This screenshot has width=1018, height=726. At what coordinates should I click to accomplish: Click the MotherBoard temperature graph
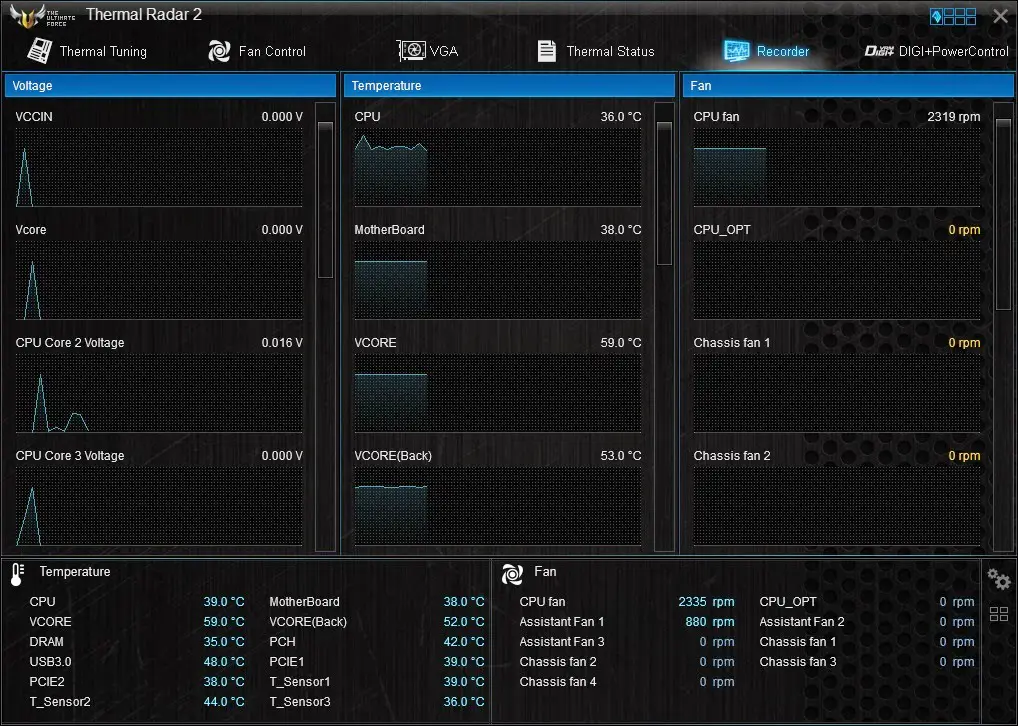coord(498,281)
